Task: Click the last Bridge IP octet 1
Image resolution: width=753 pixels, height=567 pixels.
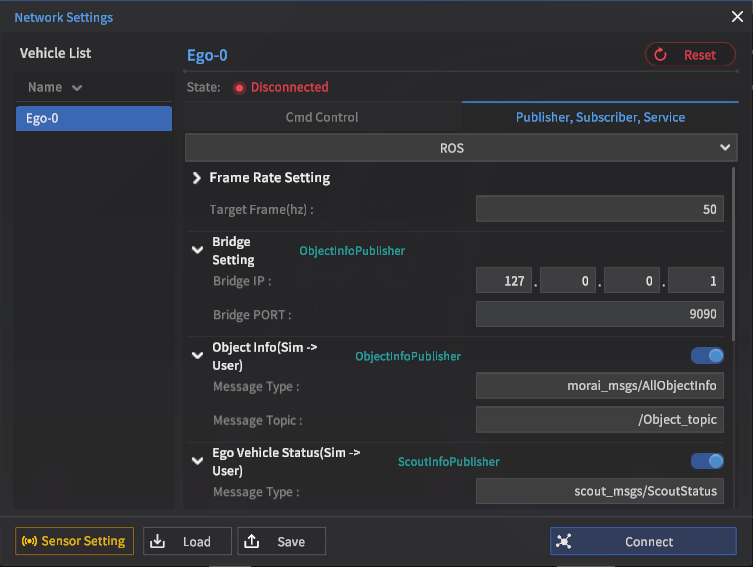Action: pyautogui.click(x=696, y=280)
